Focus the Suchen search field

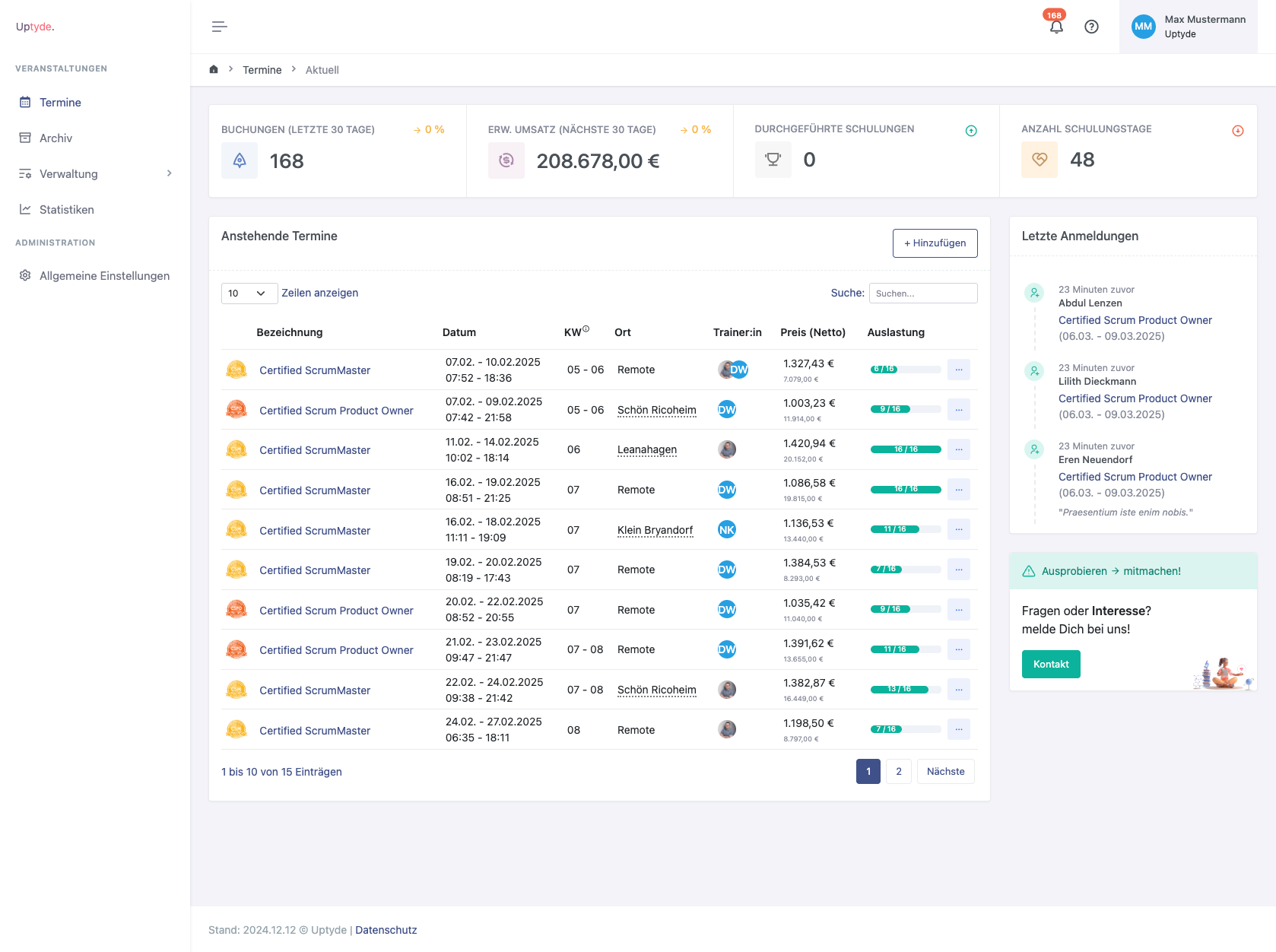coord(922,294)
